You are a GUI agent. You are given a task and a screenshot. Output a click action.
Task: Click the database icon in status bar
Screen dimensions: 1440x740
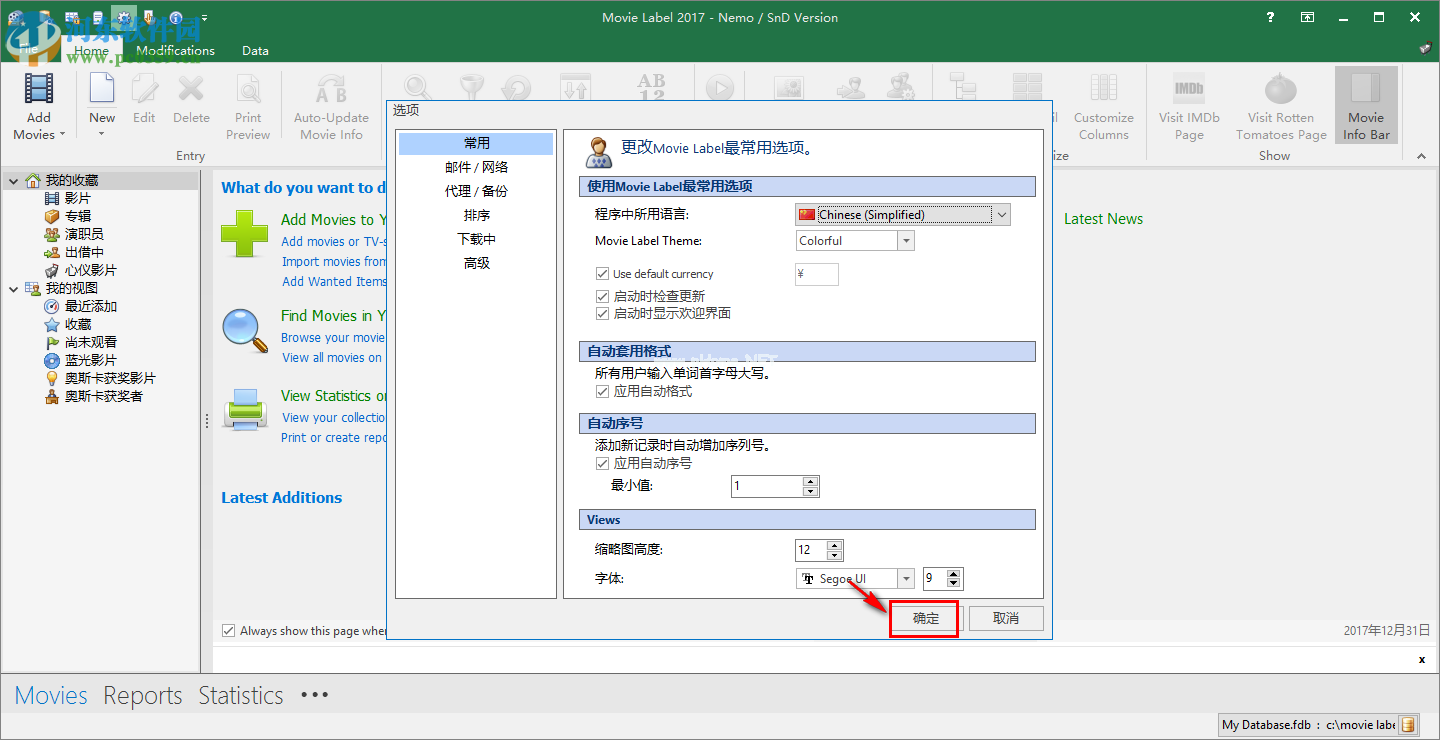(x=1408, y=724)
